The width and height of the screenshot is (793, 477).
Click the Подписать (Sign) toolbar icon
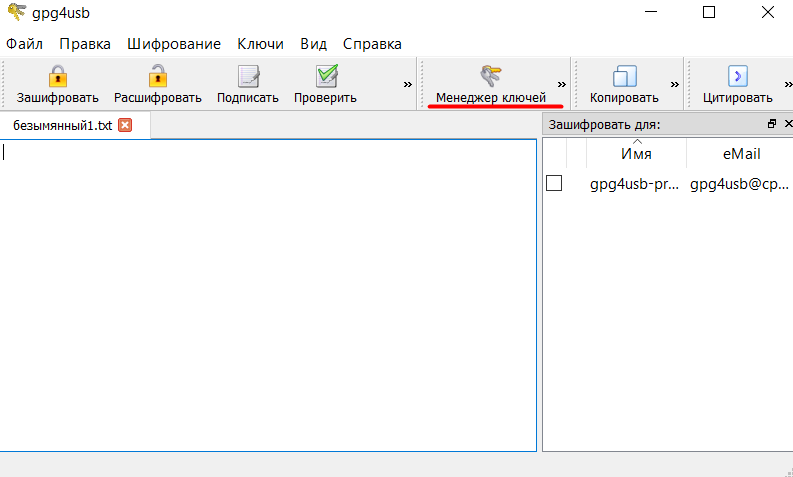tap(248, 77)
